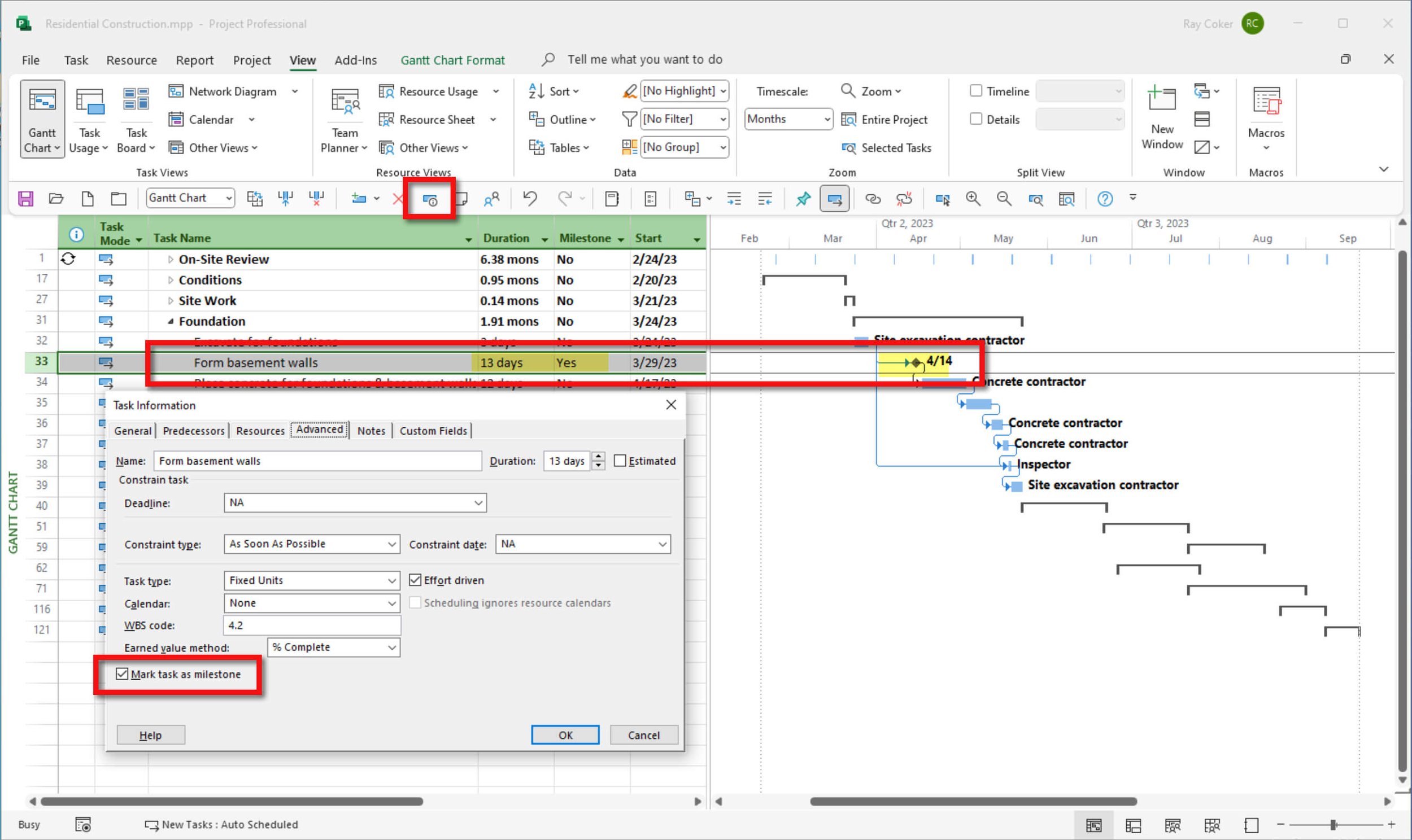Expand the On-Site Review summary task
Image resolution: width=1412 pixels, height=840 pixels.
coord(171,259)
